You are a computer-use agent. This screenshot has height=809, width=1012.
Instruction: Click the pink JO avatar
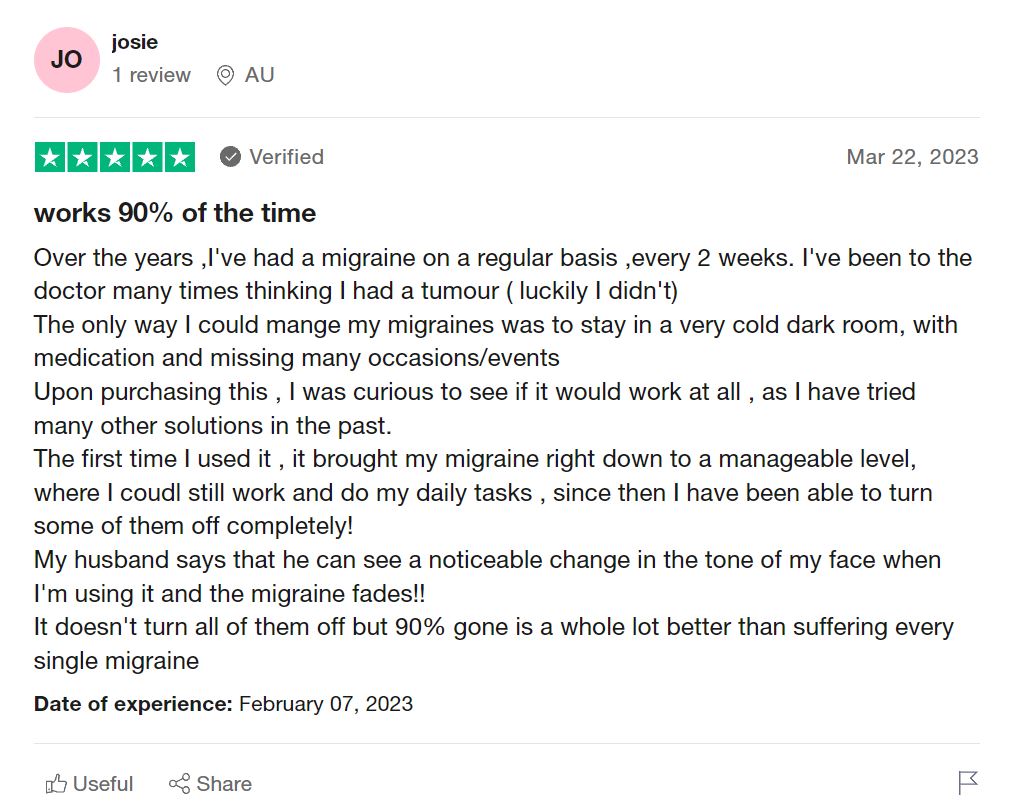[66, 60]
